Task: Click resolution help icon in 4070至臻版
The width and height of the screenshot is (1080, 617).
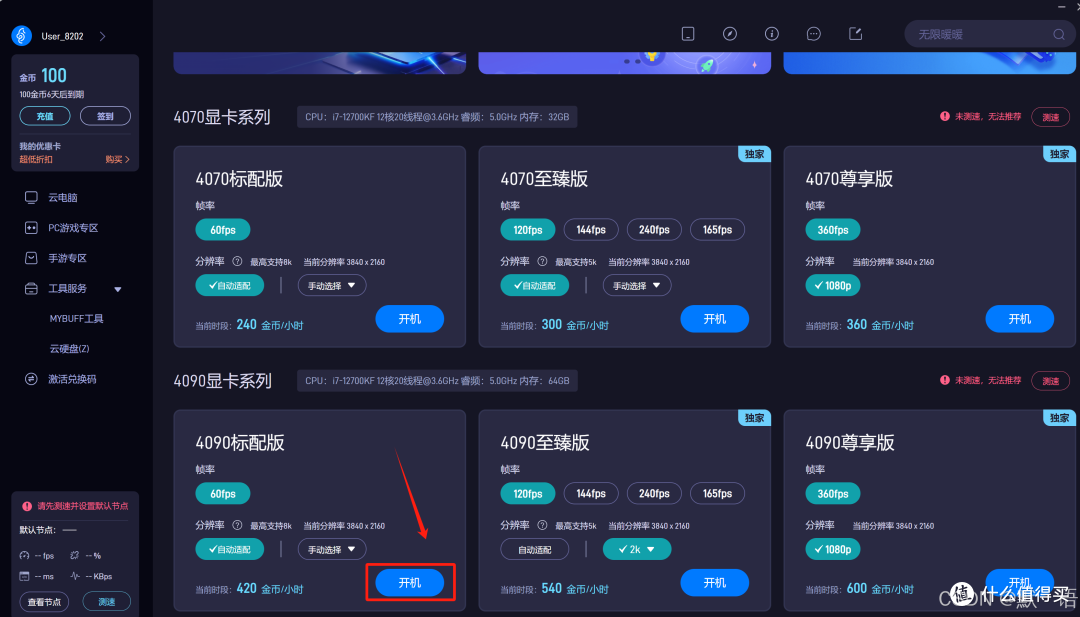Action: click(542, 262)
